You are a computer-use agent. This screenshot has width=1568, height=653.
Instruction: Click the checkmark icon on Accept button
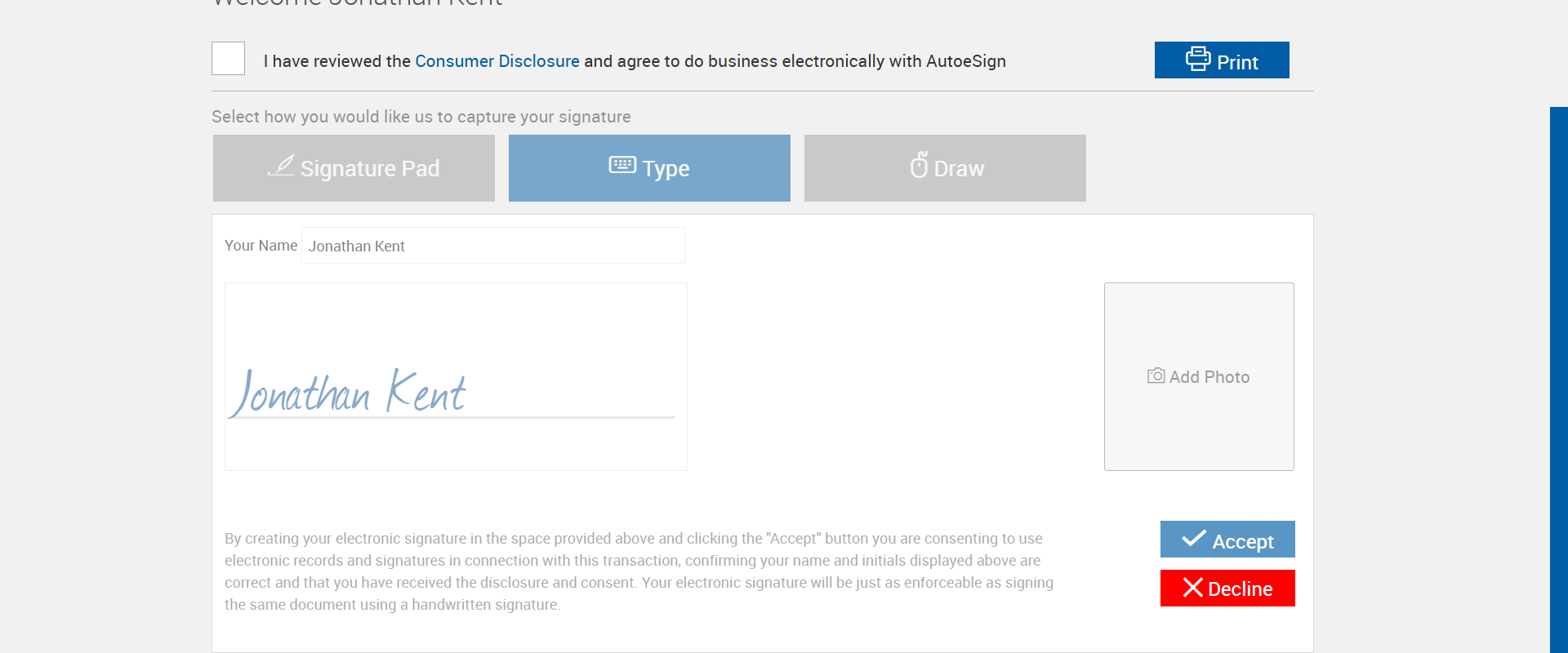click(1194, 539)
